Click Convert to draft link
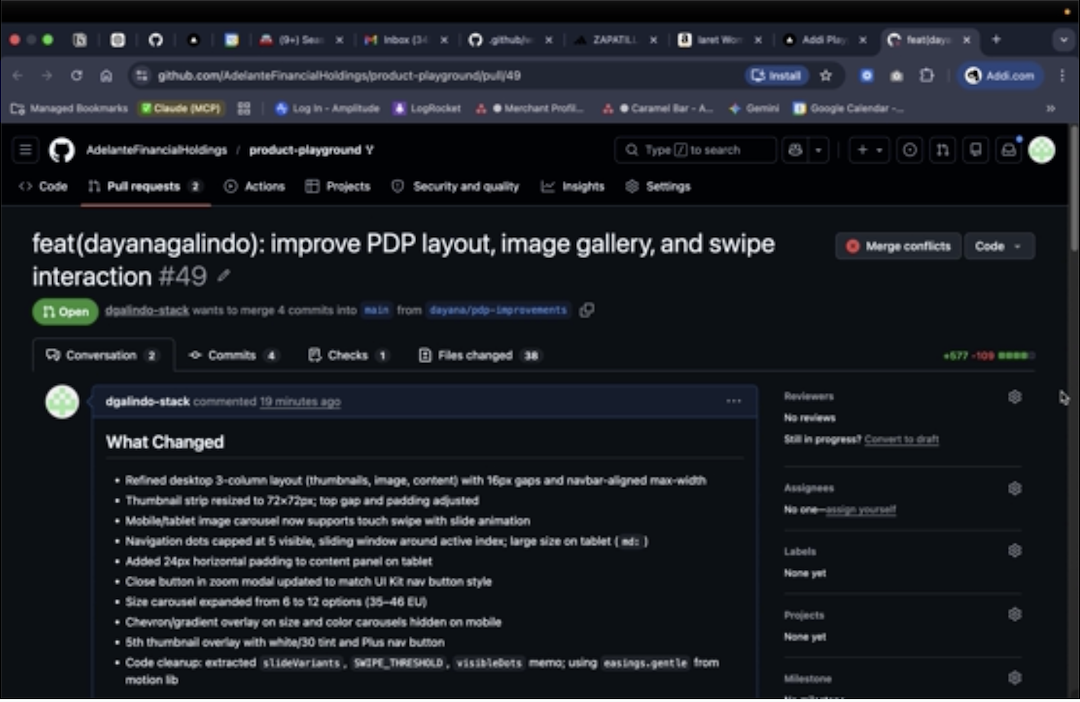Image resolution: width=1080 pixels, height=702 pixels. pos(901,440)
